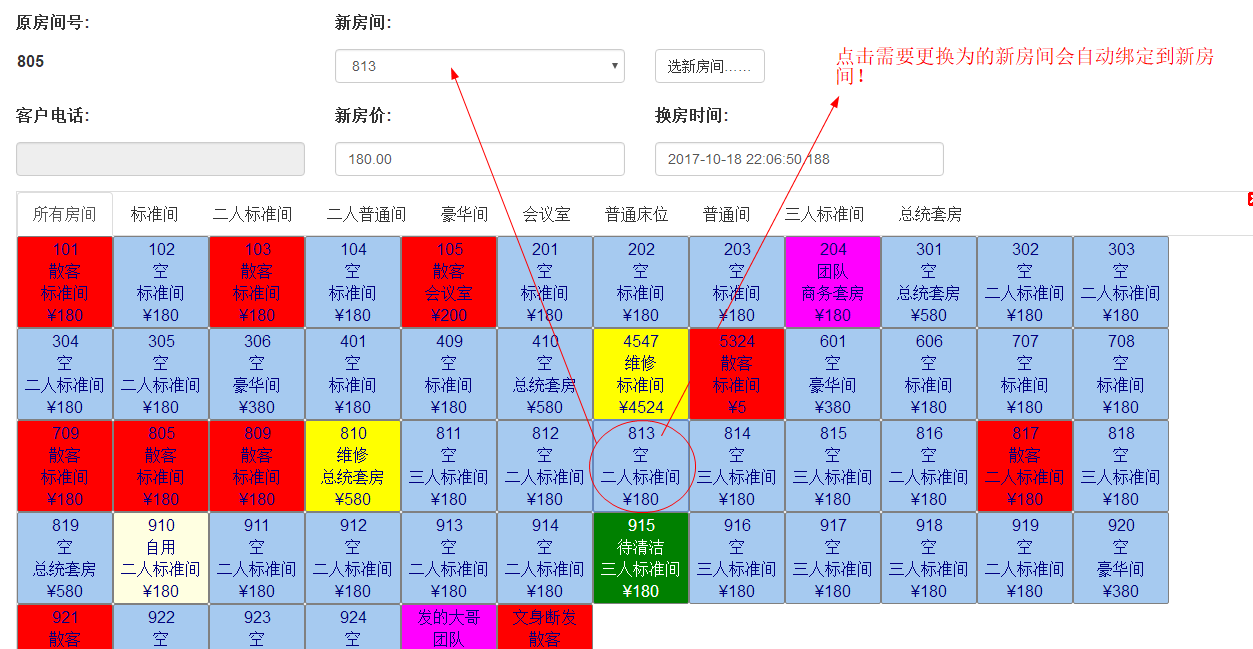Pick vacant room 104
The image size is (1253, 649).
click(x=353, y=282)
